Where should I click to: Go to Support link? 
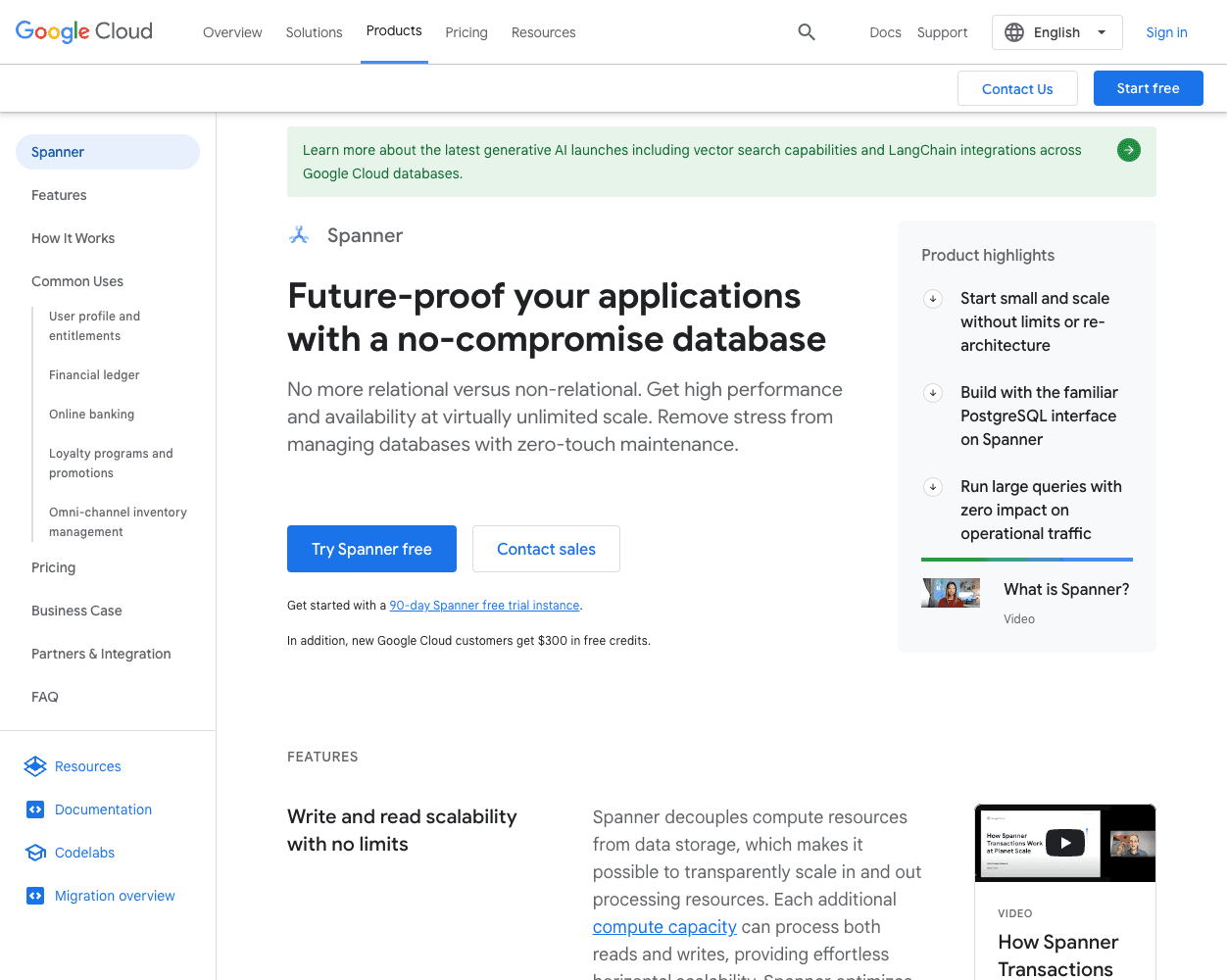[942, 32]
